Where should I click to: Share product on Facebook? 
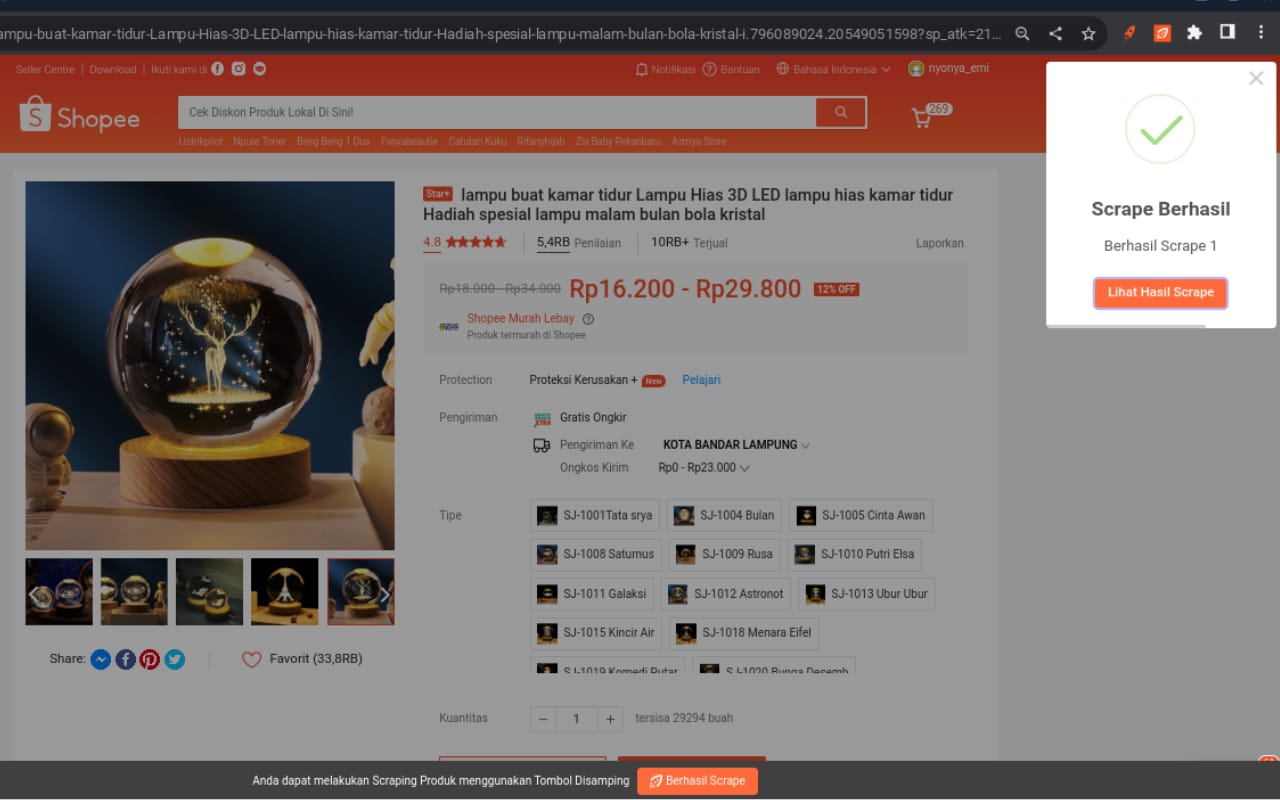(125, 659)
